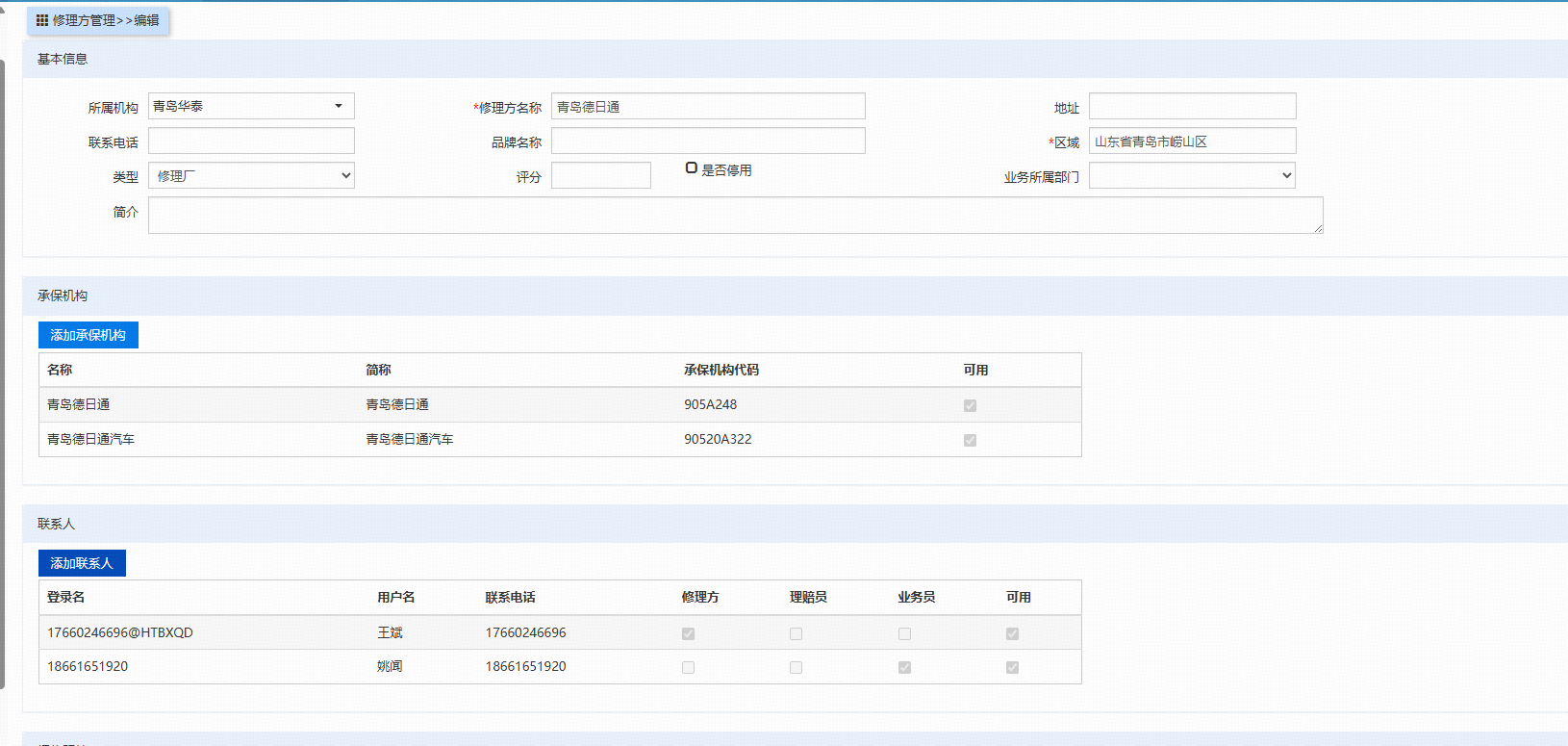This screenshot has width=1568, height=746.
Task: Toggle 可用 checkbox for 姚闻 row
Action: (x=1012, y=667)
